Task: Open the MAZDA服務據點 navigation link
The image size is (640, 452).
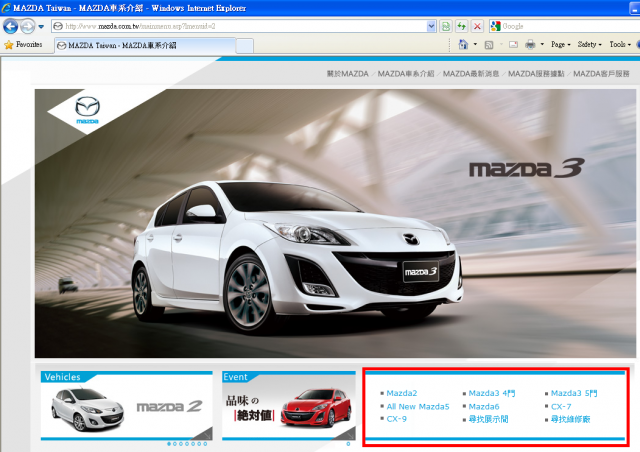Action: (536, 74)
